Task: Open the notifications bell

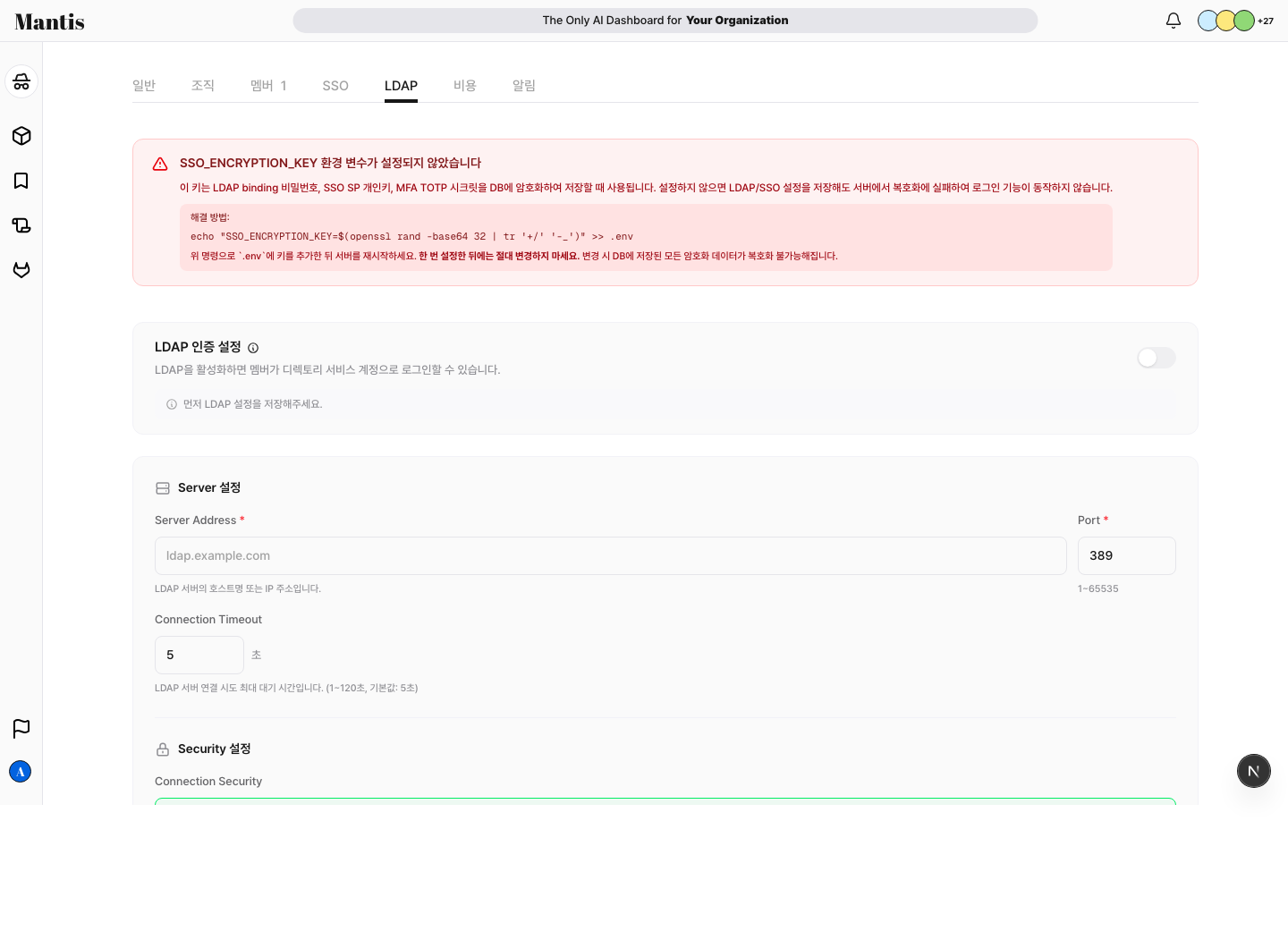Action: pyautogui.click(x=1174, y=20)
